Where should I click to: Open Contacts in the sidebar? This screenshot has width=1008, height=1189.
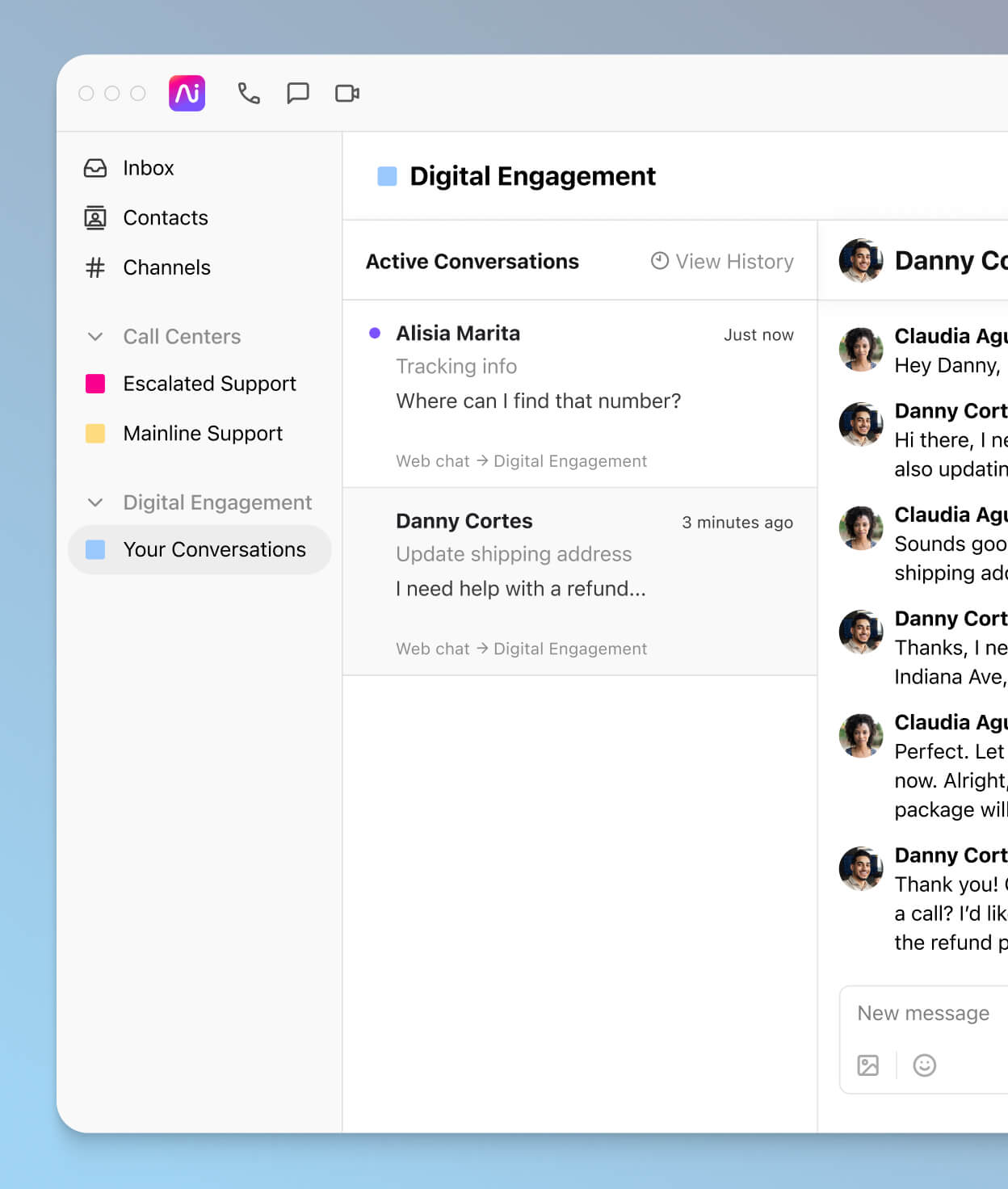click(165, 217)
